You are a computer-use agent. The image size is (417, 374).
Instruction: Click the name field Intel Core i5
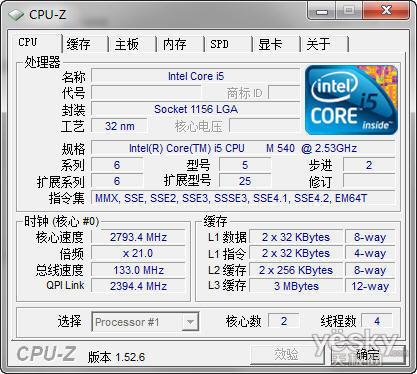pos(196,76)
